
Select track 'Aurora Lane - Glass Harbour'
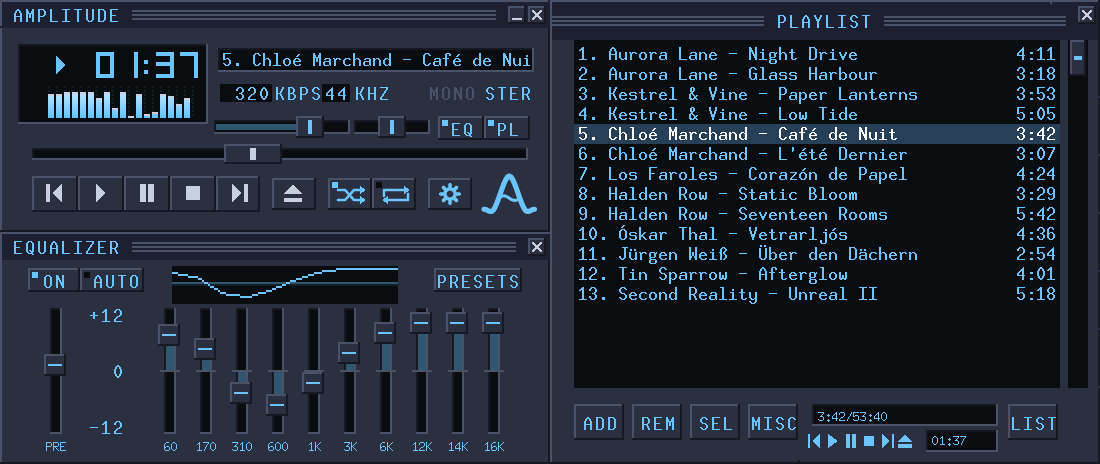tap(817, 74)
